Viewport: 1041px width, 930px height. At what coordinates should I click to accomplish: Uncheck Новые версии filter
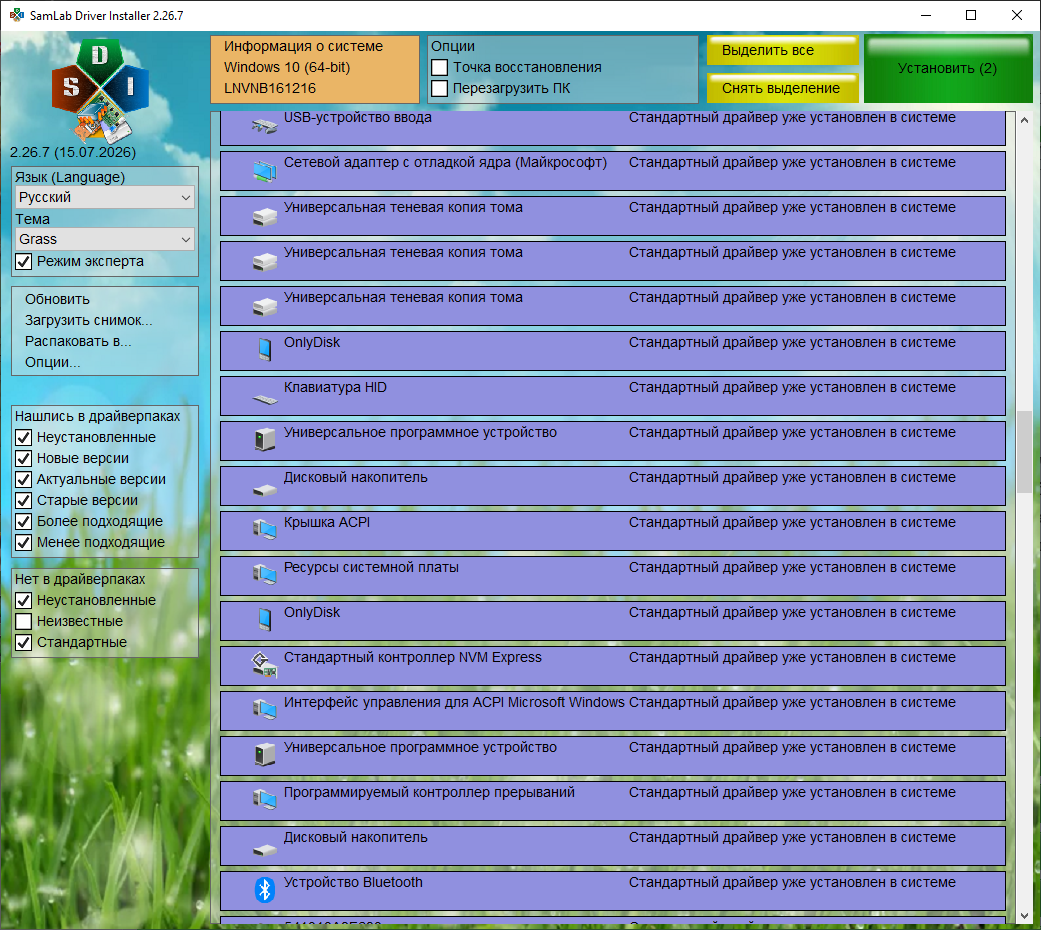pos(23,458)
